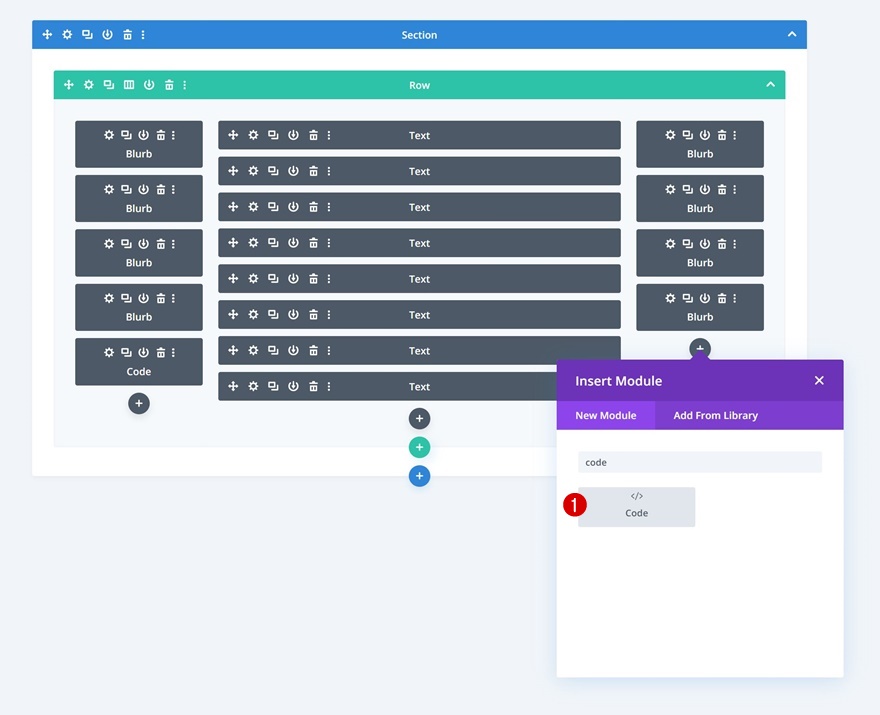This screenshot has height=715, width=880.
Task: Collapse the Section with its chevron
Action: pyautogui.click(x=792, y=34)
